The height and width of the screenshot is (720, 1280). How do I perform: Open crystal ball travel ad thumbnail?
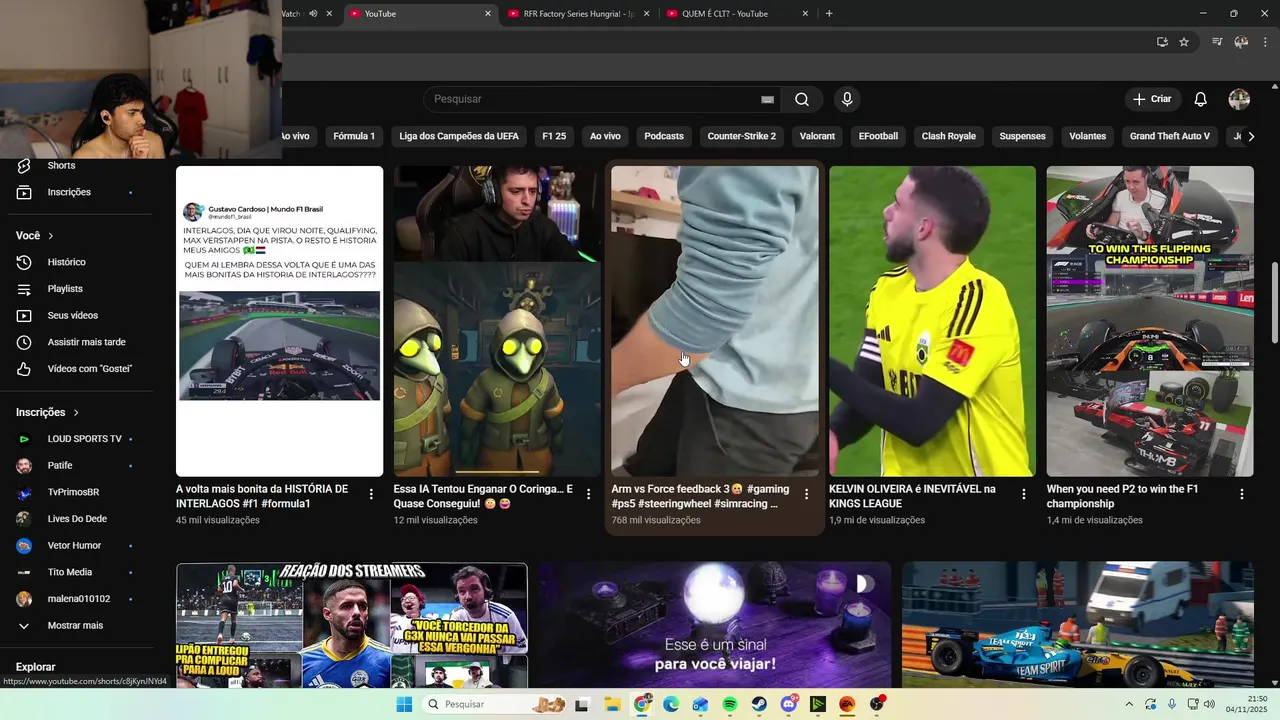point(715,625)
